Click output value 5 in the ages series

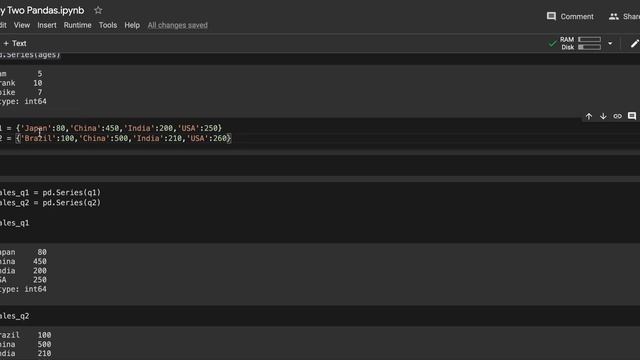tap(40, 74)
